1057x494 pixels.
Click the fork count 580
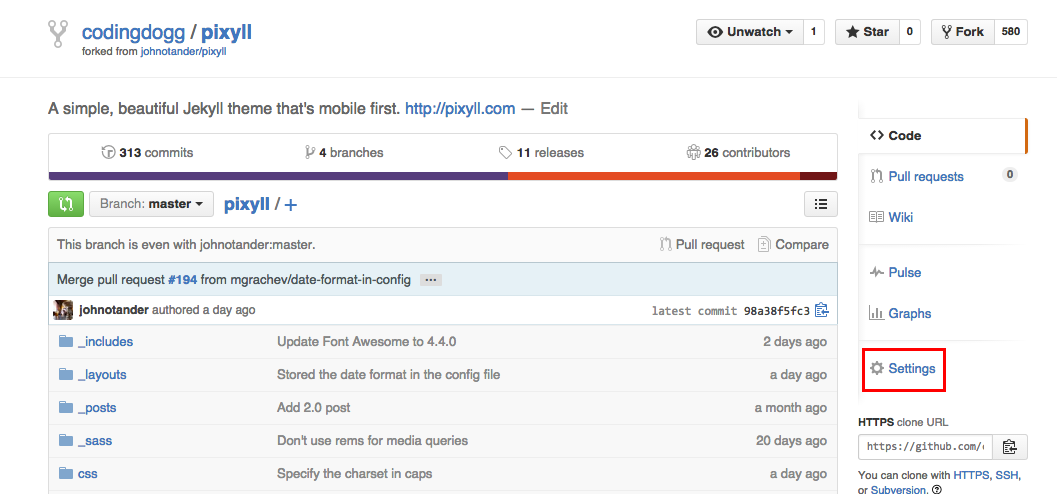1010,32
